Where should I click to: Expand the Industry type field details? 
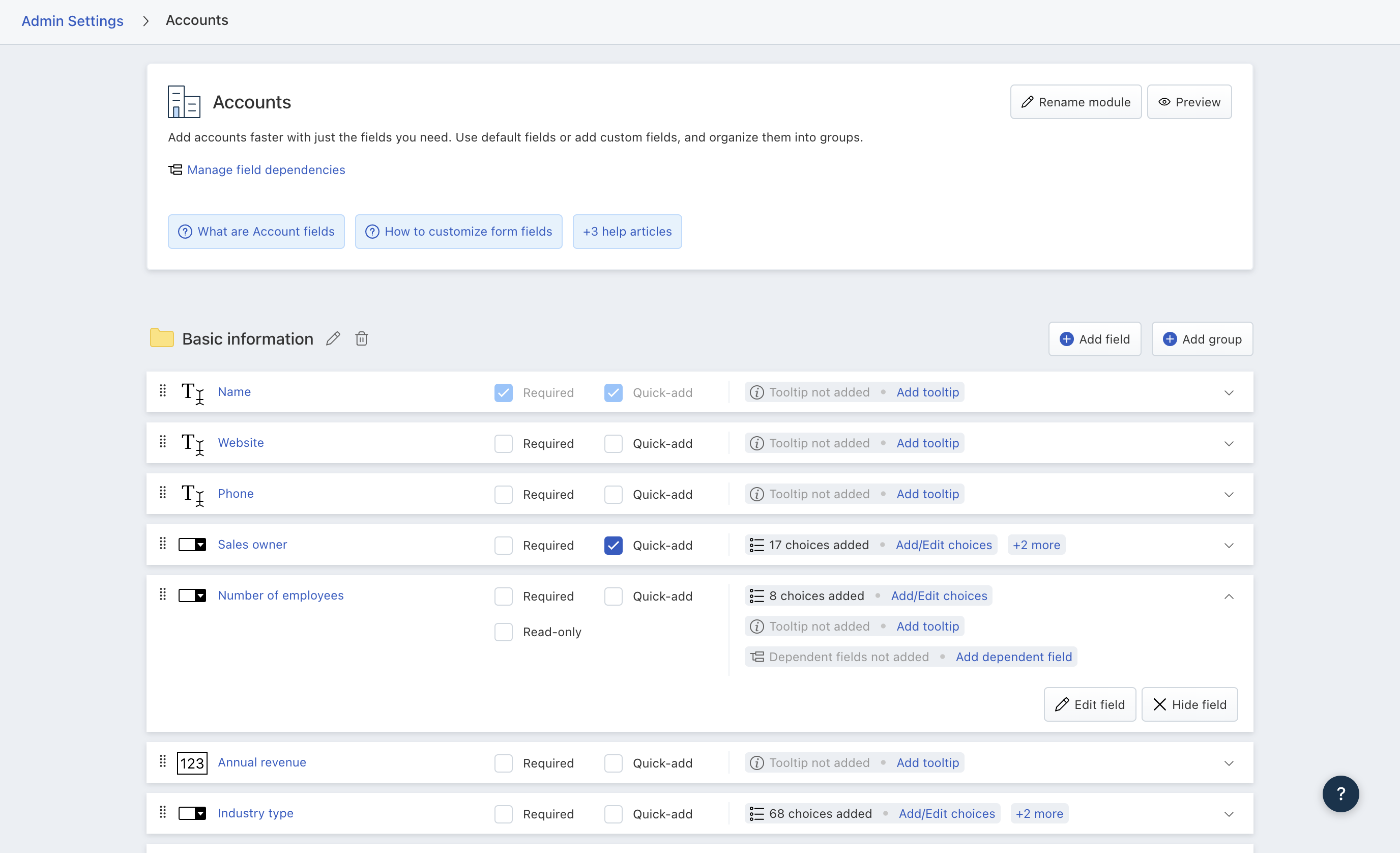coord(1229,814)
